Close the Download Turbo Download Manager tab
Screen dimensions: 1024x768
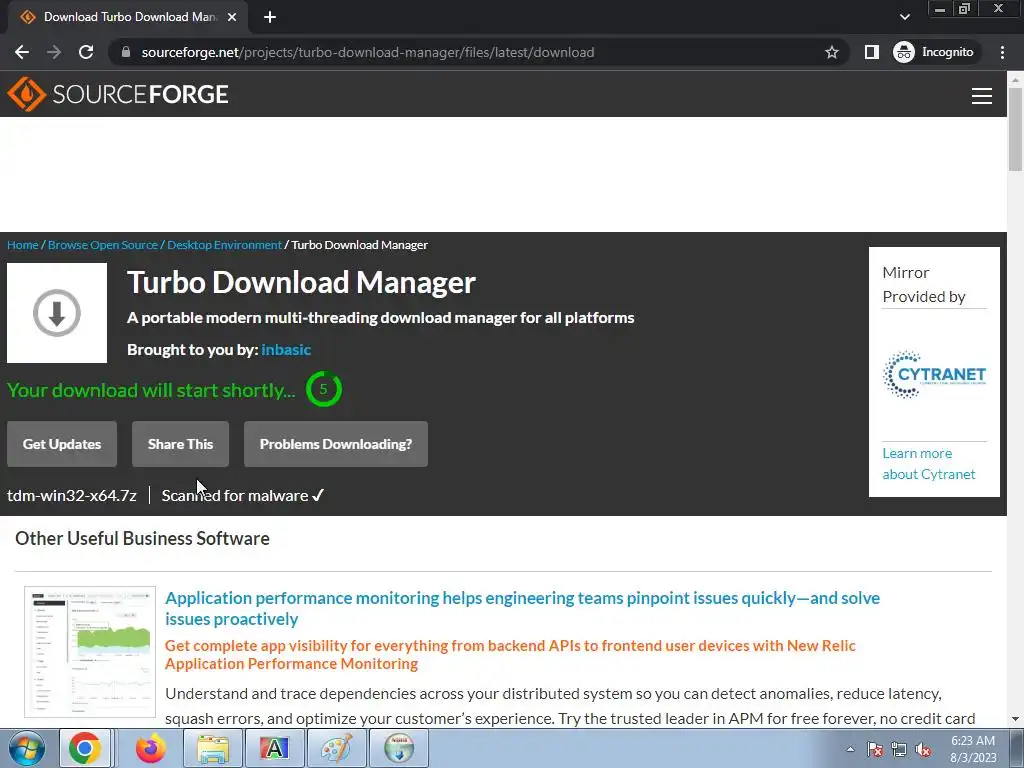[232, 17]
